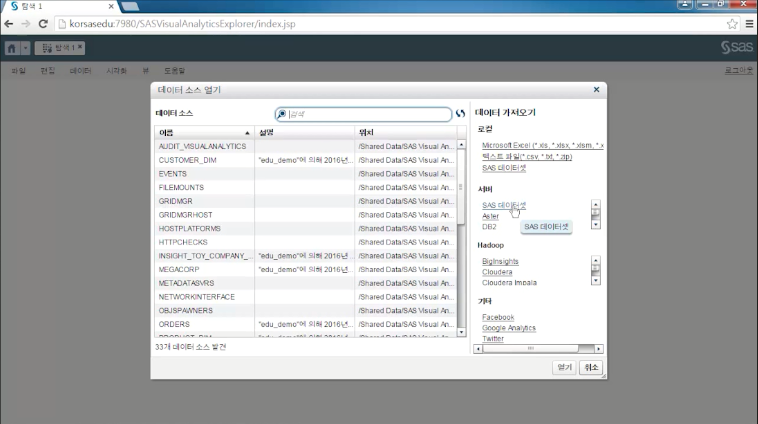Select the MEGACORP data source

pos(306,269)
